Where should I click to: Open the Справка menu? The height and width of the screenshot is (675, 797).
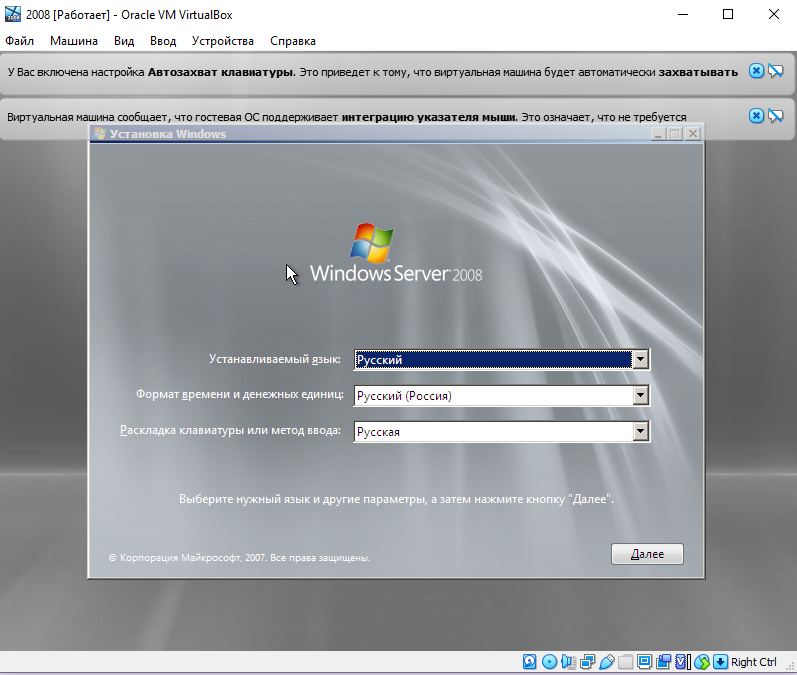293,41
